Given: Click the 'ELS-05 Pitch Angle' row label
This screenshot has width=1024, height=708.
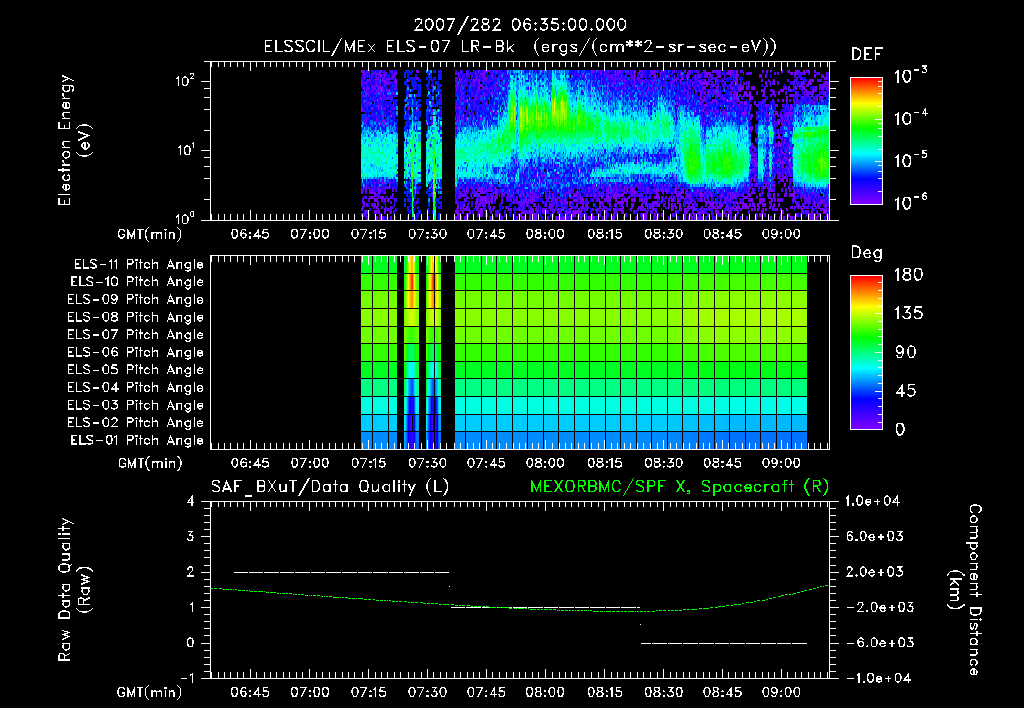Looking at the screenshot, I should click(x=135, y=370).
